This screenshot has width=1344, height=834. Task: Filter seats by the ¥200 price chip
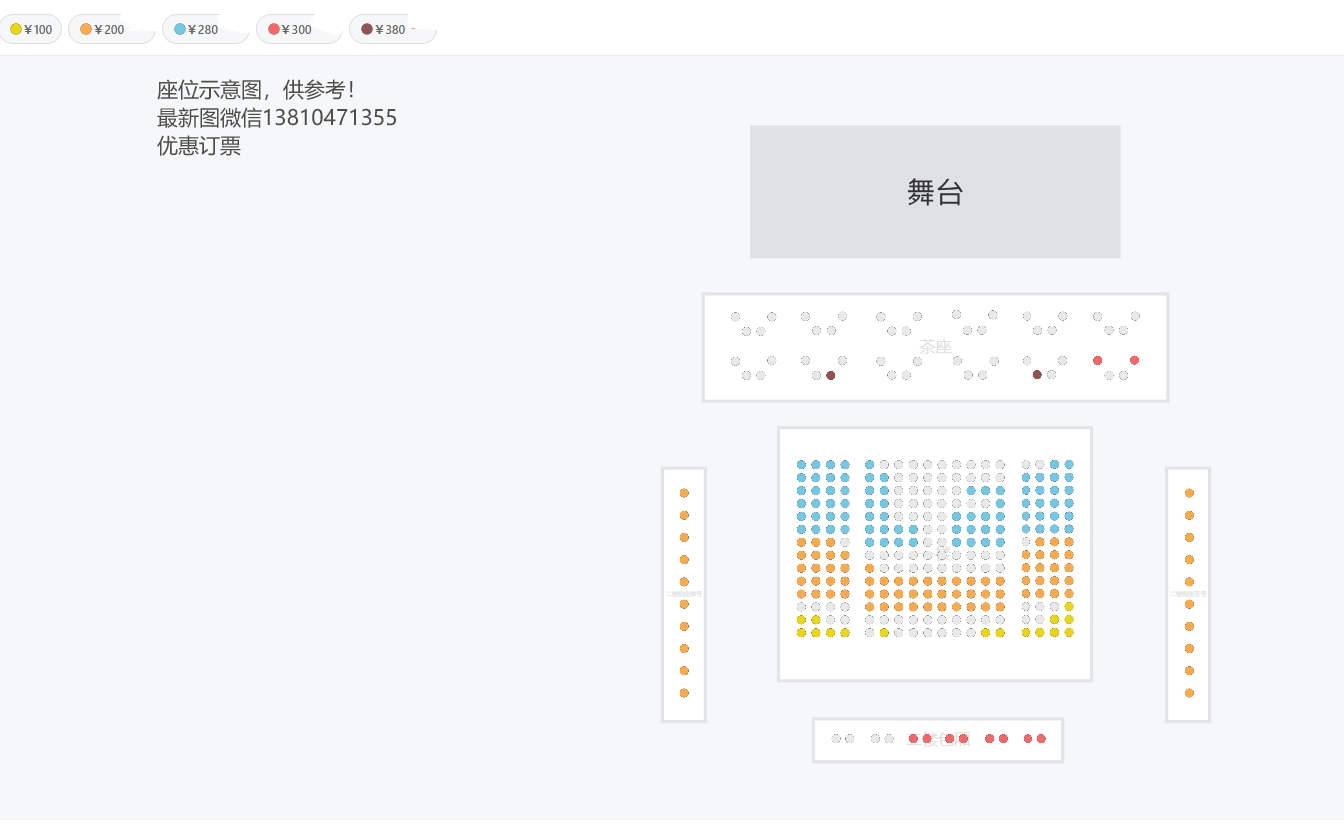tap(103, 30)
